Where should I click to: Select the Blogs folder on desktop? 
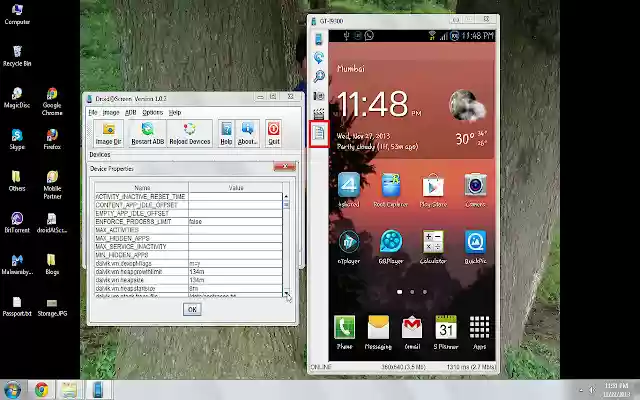tap(52, 264)
